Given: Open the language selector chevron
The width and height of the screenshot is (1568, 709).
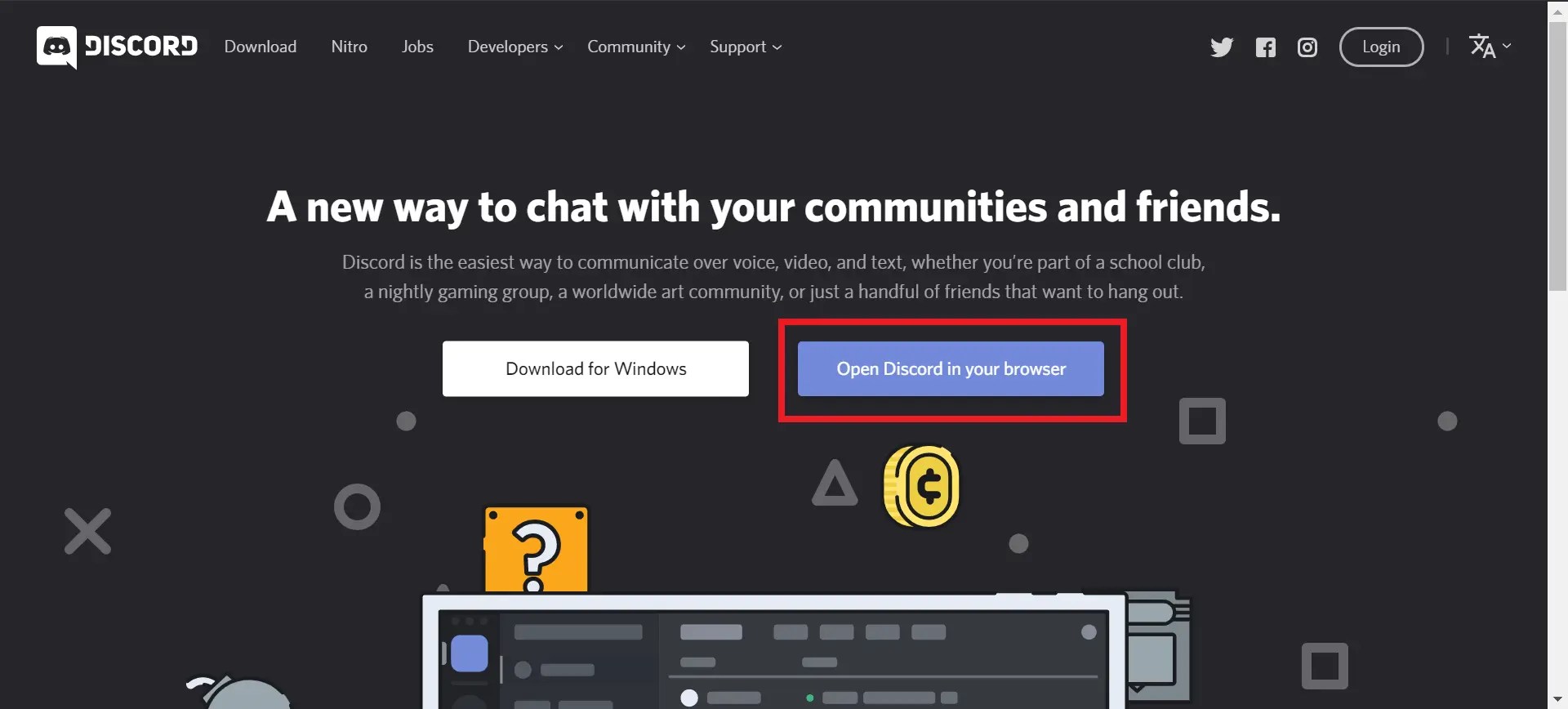Looking at the screenshot, I should [1507, 46].
